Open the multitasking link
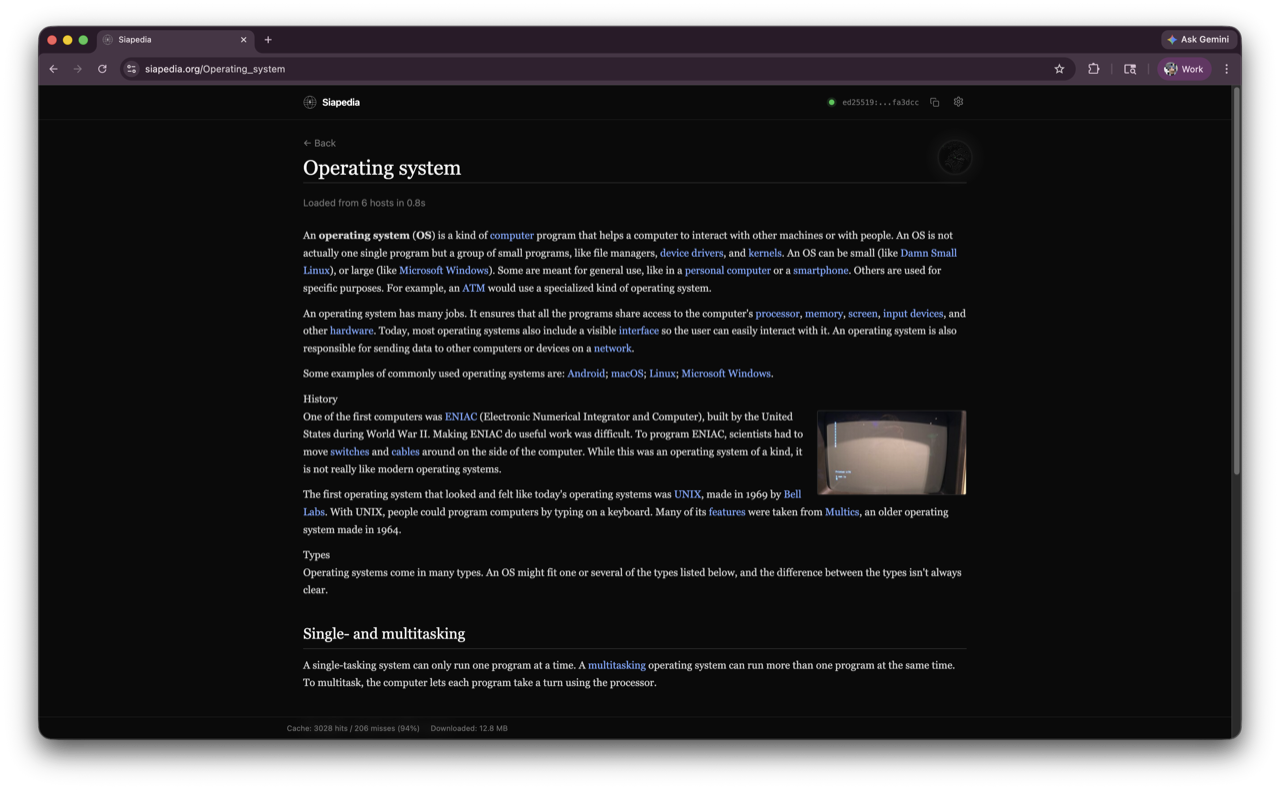 coord(617,666)
